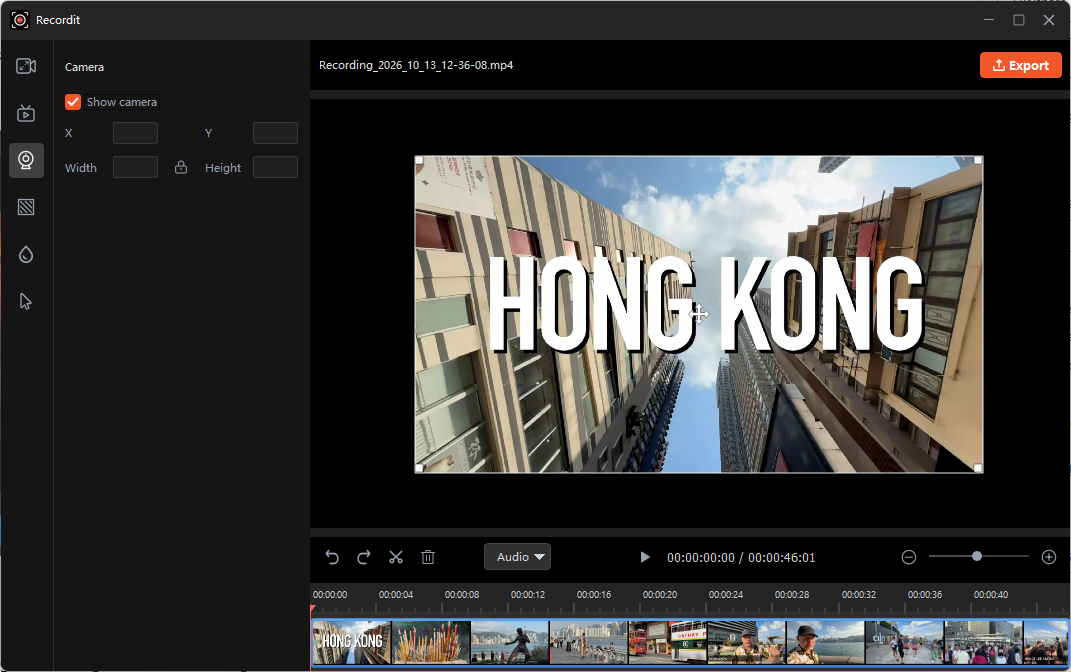Maximize the Recordit window

pos(1018,20)
